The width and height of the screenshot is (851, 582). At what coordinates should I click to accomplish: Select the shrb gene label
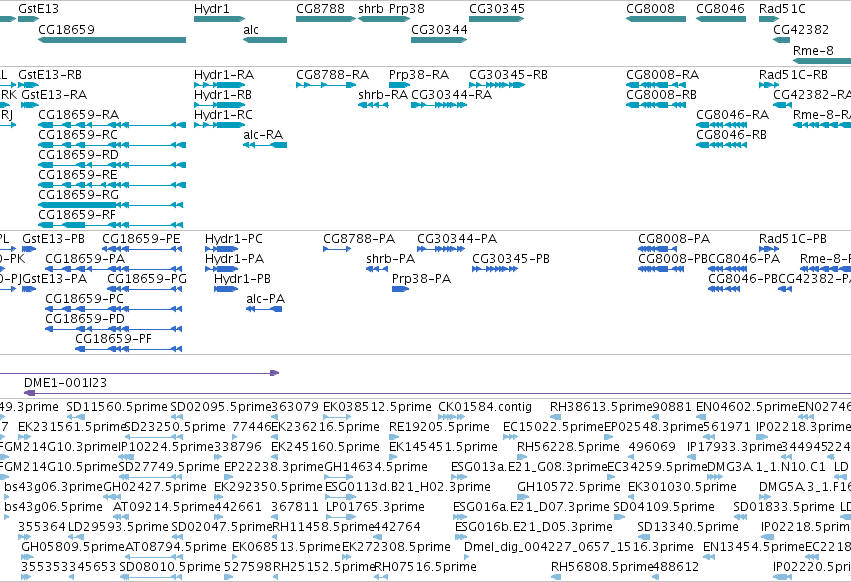371,9
